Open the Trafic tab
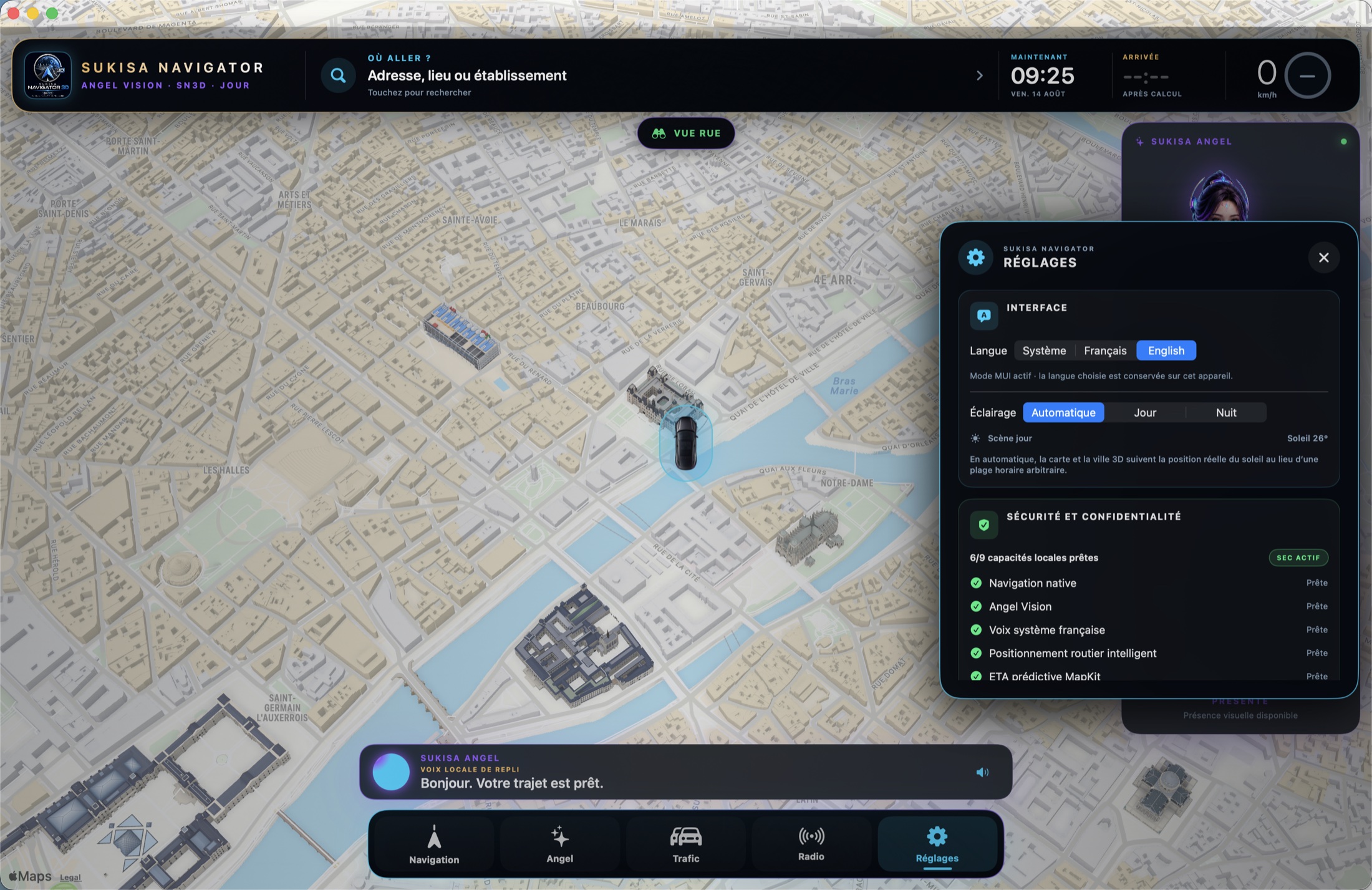The width and height of the screenshot is (1372, 890). tap(686, 844)
